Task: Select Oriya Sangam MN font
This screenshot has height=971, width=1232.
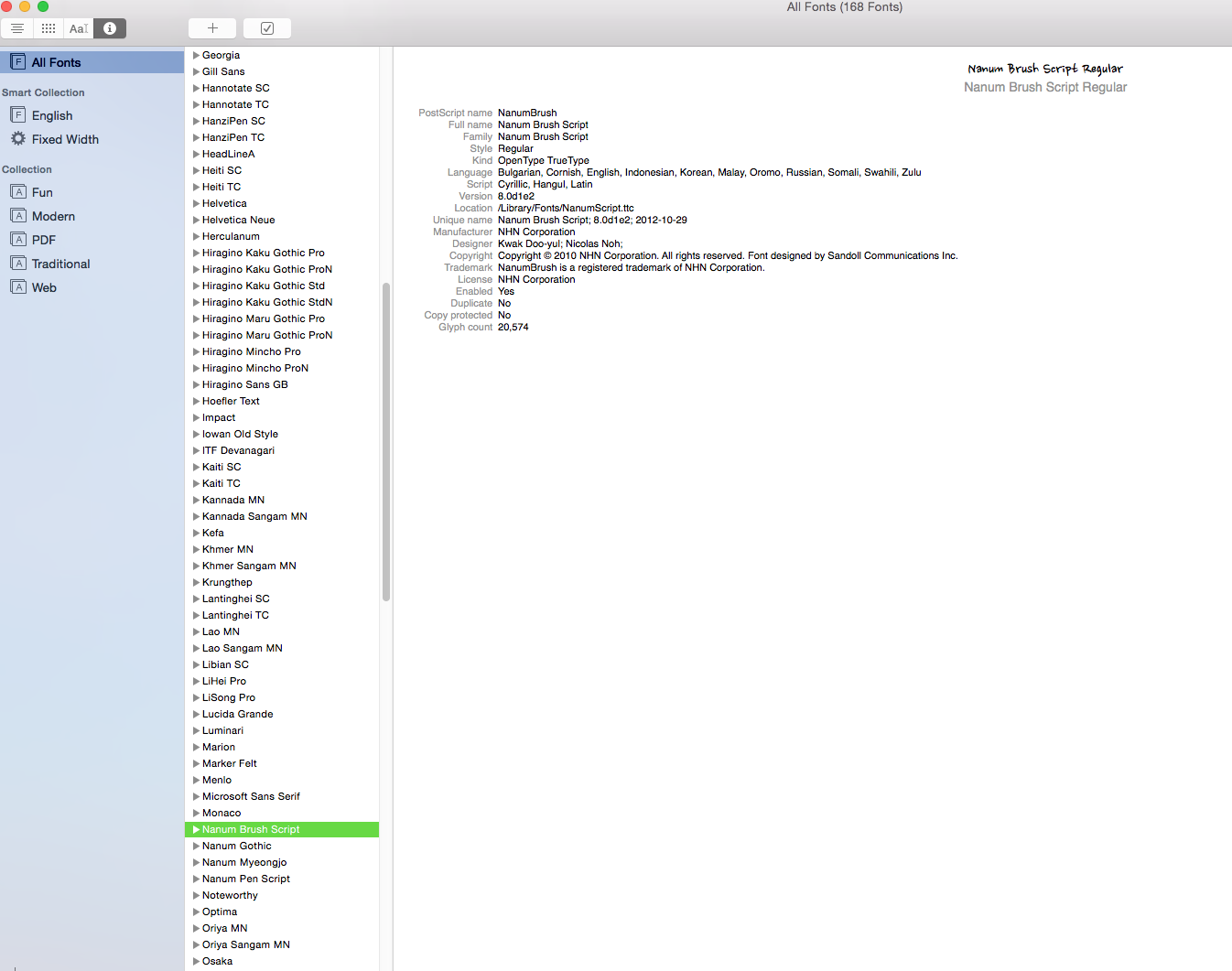Action: click(246, 944)
